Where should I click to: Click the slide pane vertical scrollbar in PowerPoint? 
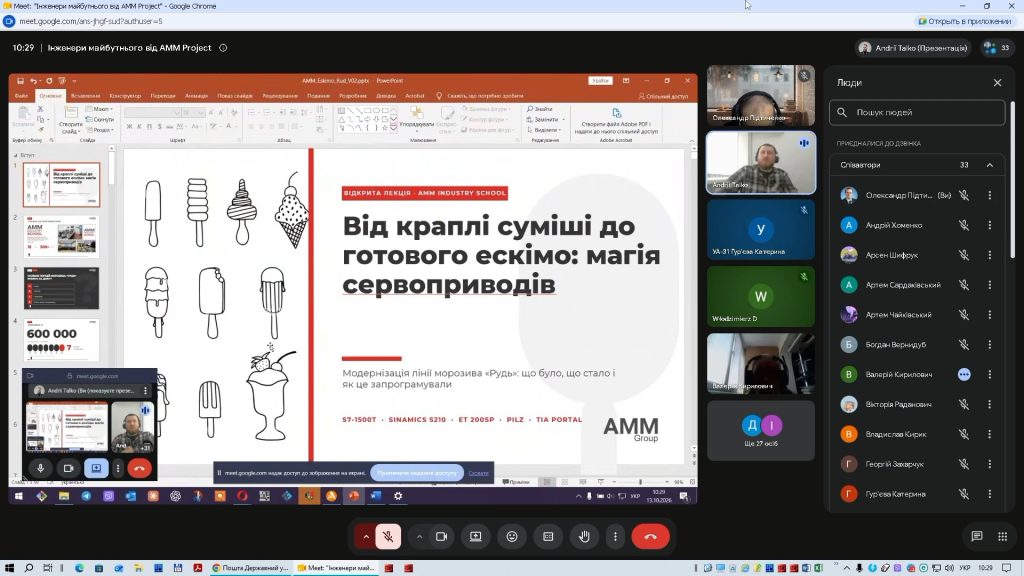[692, 302]
